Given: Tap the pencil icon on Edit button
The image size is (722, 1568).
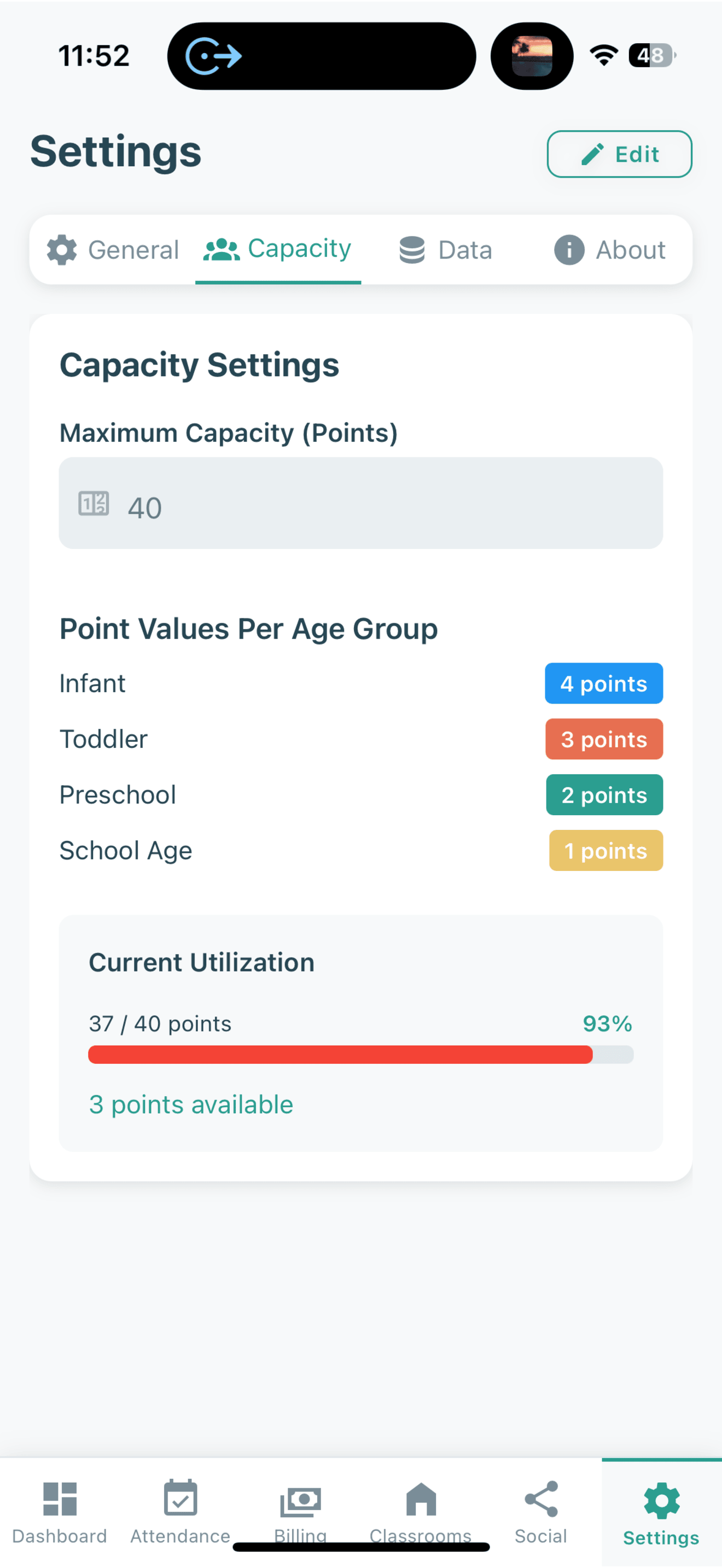Looking at the screenshot, I should (x=592, y=154).
